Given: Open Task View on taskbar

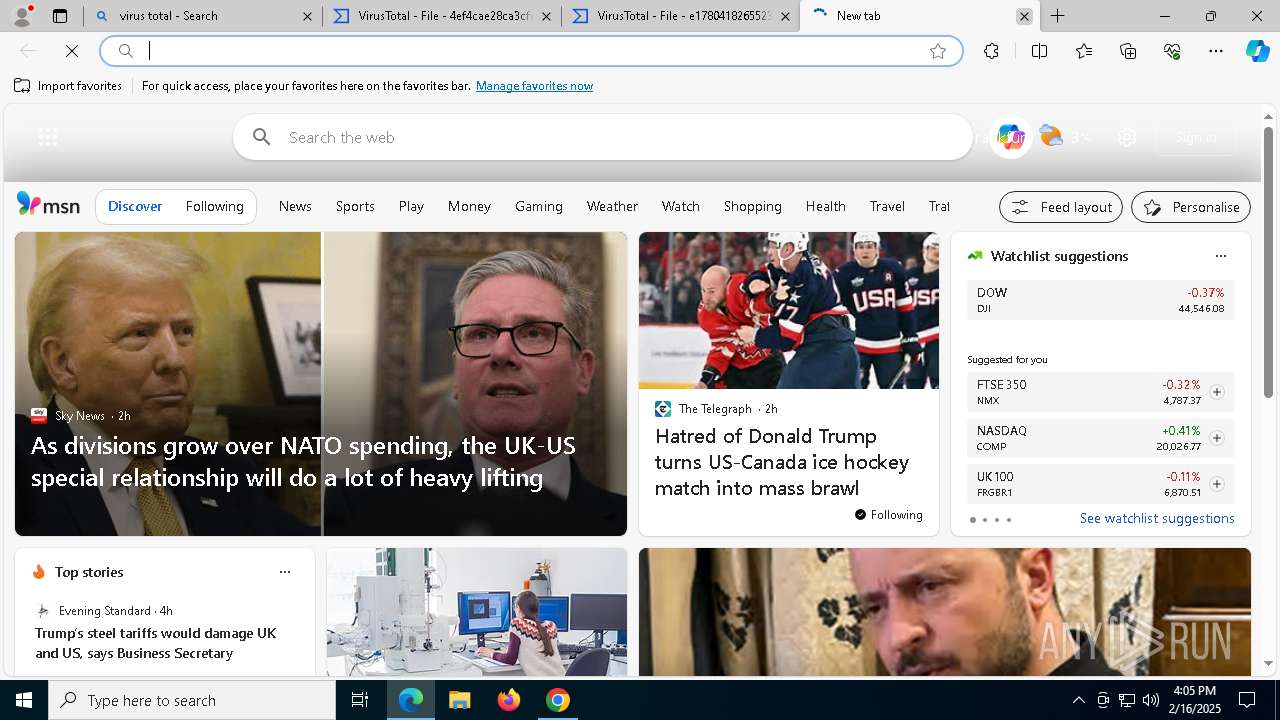Looking at the screenshot, I should [360, 700].
